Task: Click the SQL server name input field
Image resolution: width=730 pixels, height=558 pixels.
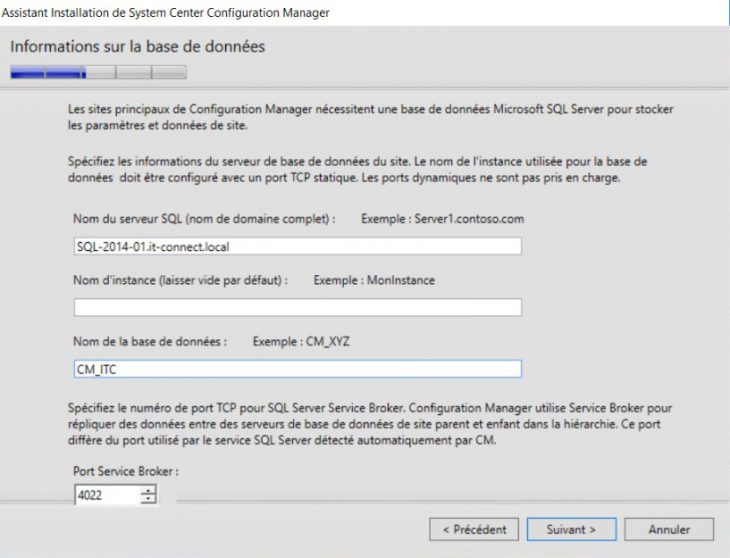Action: (x=297, y=246)
